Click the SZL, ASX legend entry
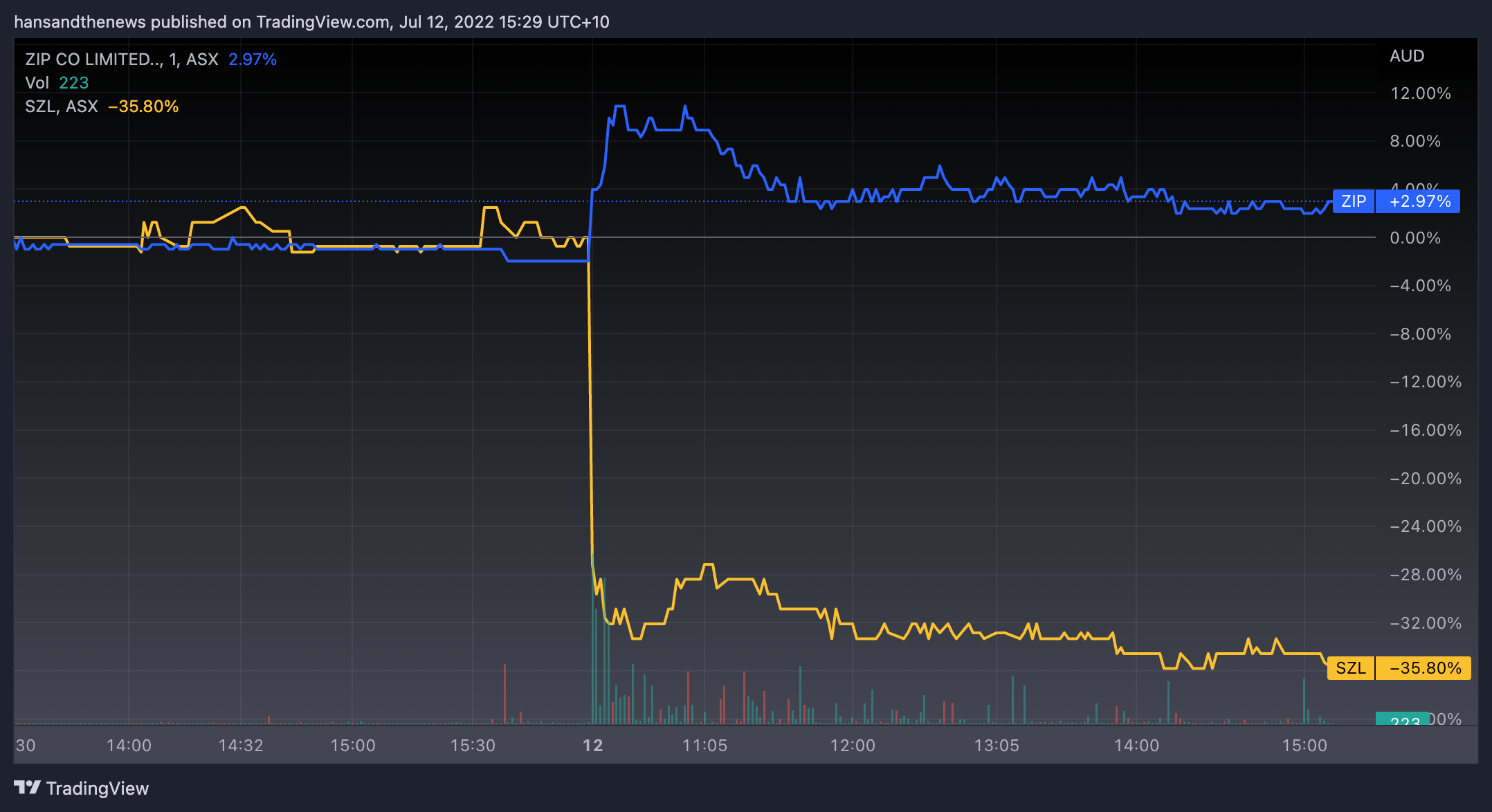1492x812 pixels. [62, 107]
